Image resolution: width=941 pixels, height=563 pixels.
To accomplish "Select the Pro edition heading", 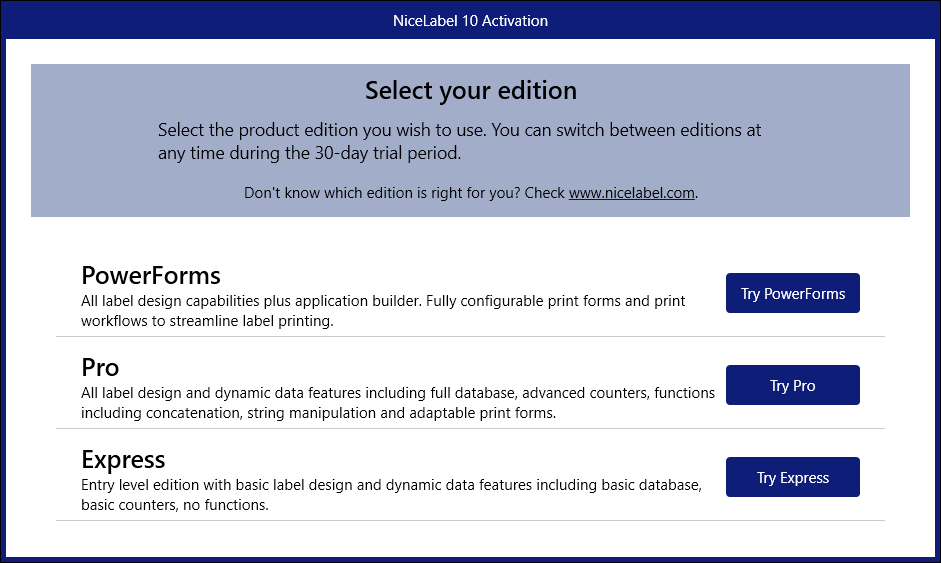I will coord(100,367).
